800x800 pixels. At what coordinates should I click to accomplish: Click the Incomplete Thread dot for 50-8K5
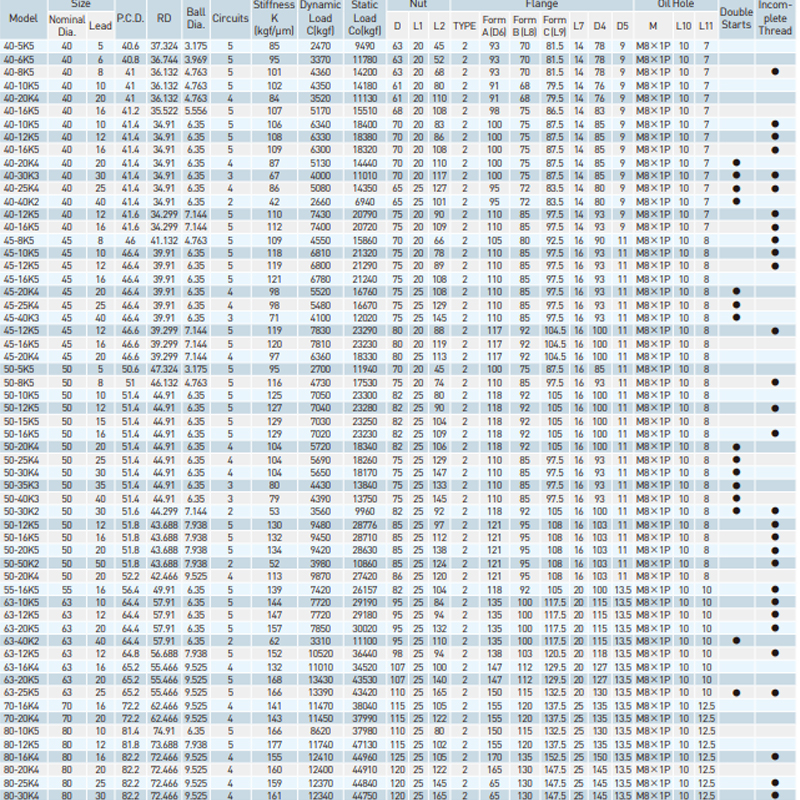point(775,382)
